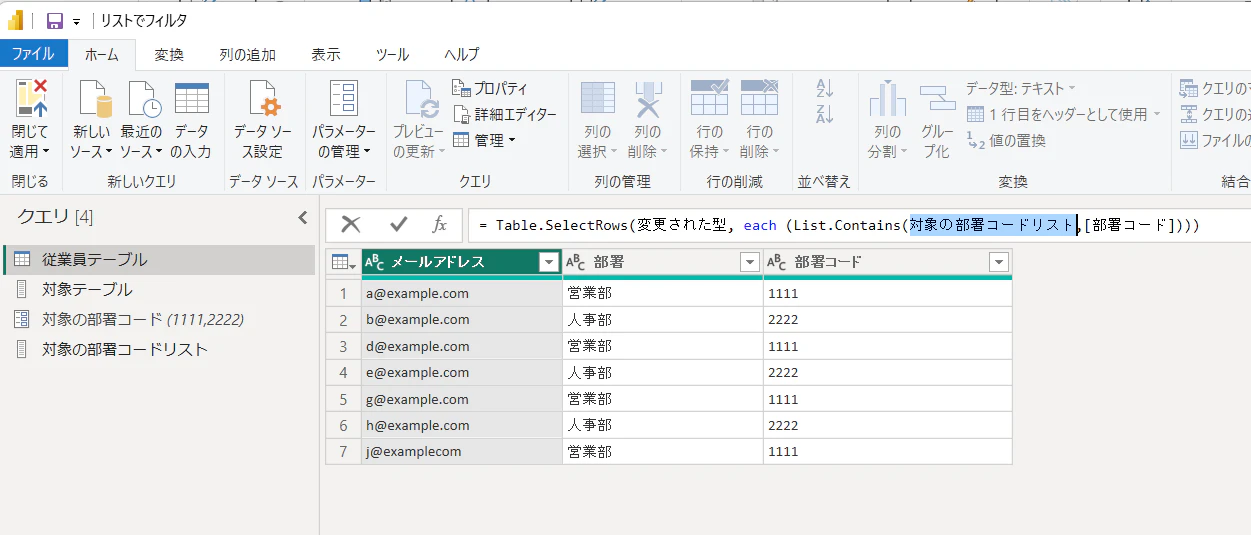Click 行の保持 icon
Image resolution: width=1251 pixels, height=535 pixels.
tap(710, 98)
